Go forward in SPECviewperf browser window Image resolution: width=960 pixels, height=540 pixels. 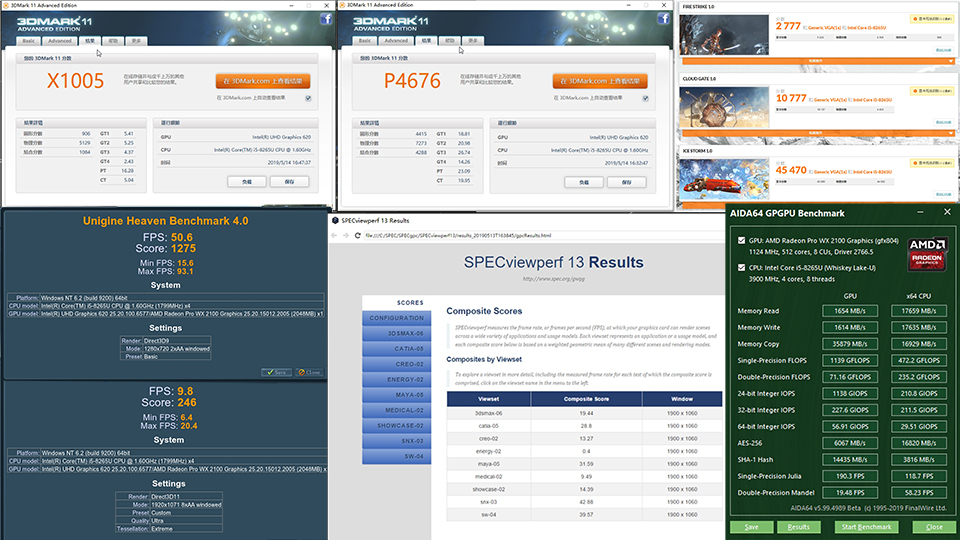pyautogui.click(x=346, y=235)
